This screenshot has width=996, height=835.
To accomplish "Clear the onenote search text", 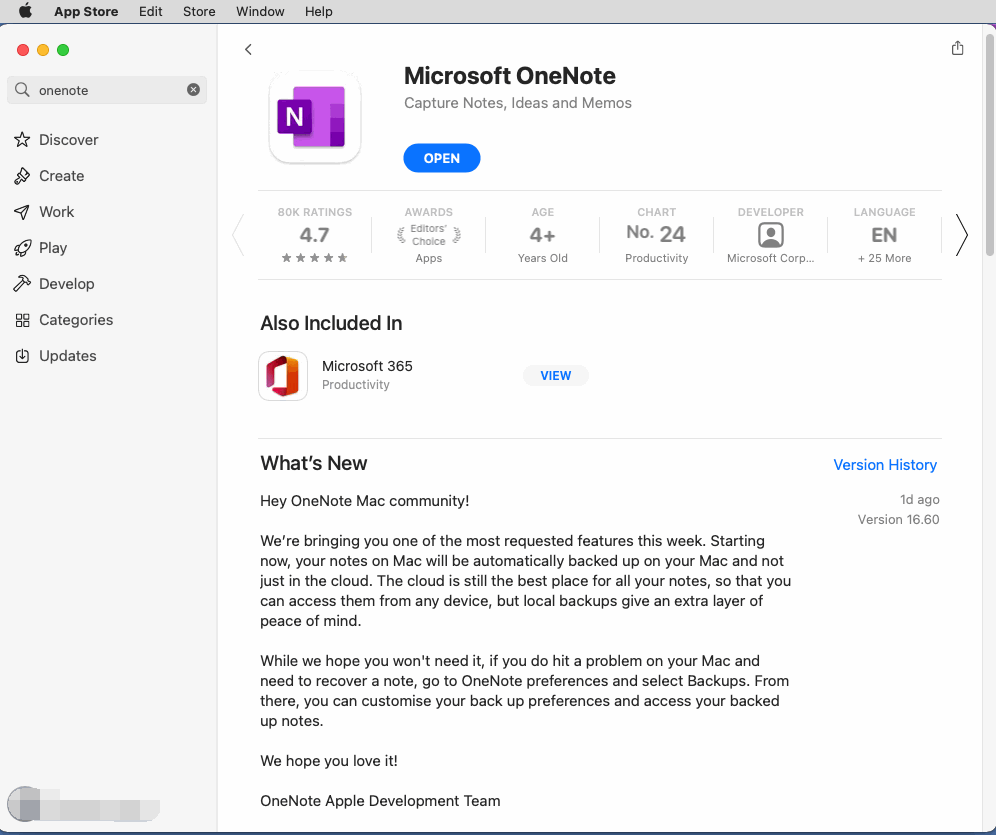I will click(194, 90).
